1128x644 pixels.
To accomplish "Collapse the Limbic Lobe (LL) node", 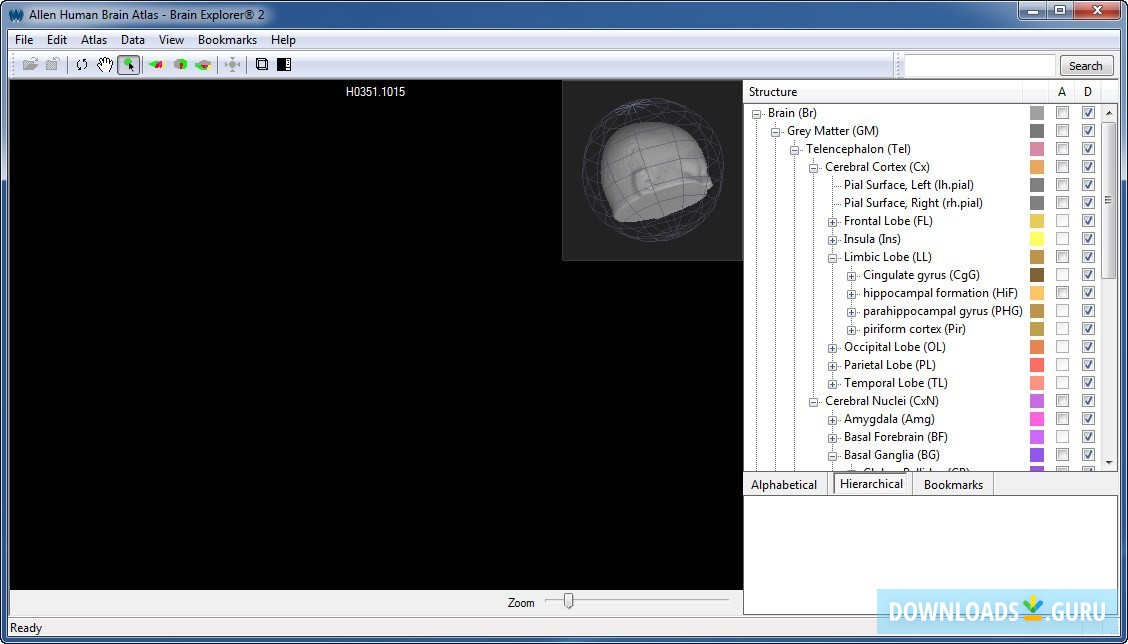I will coord(832,257).
